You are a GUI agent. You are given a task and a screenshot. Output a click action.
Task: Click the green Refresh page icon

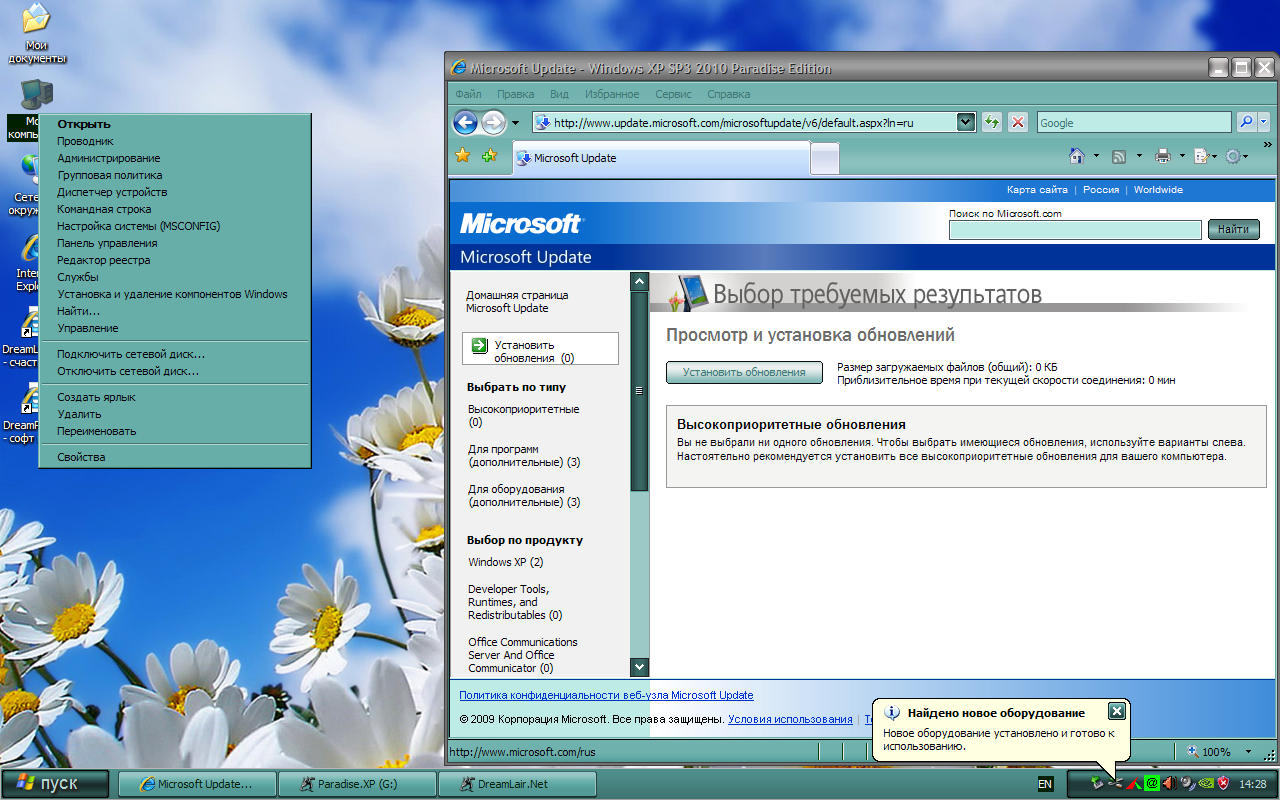tap(991, 122)
